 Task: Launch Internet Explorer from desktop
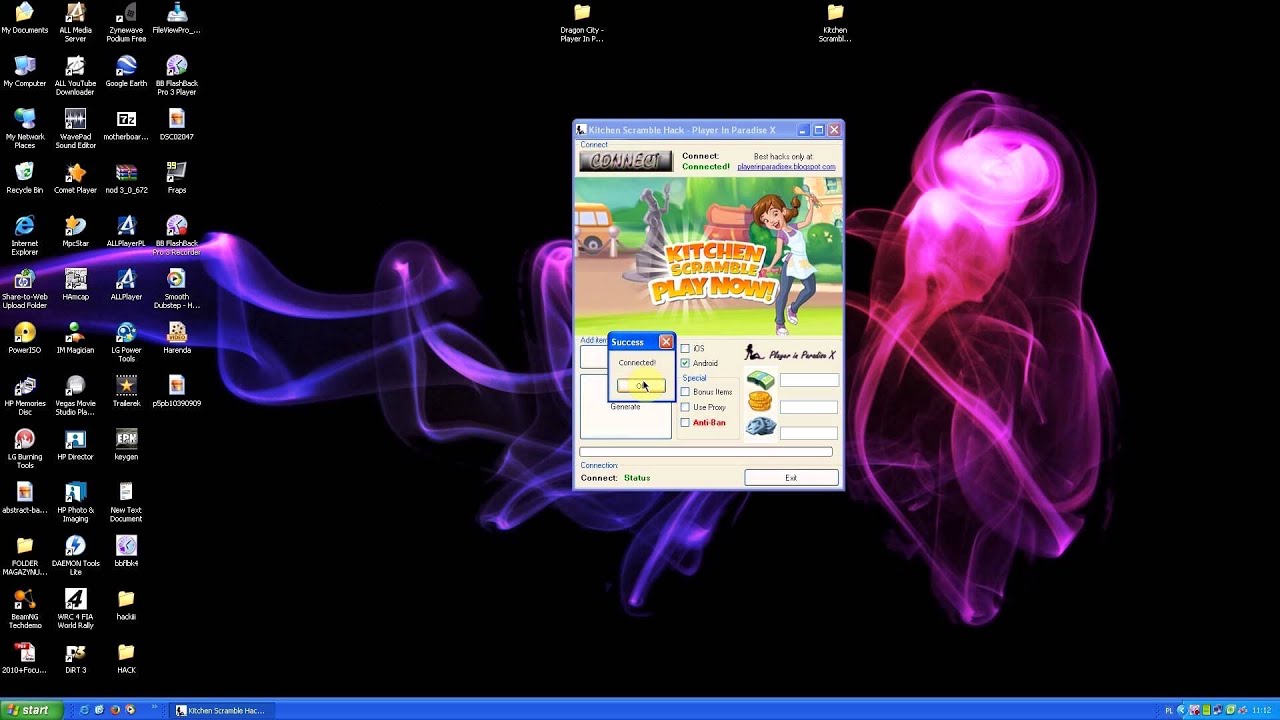click(x=24, y=236)
